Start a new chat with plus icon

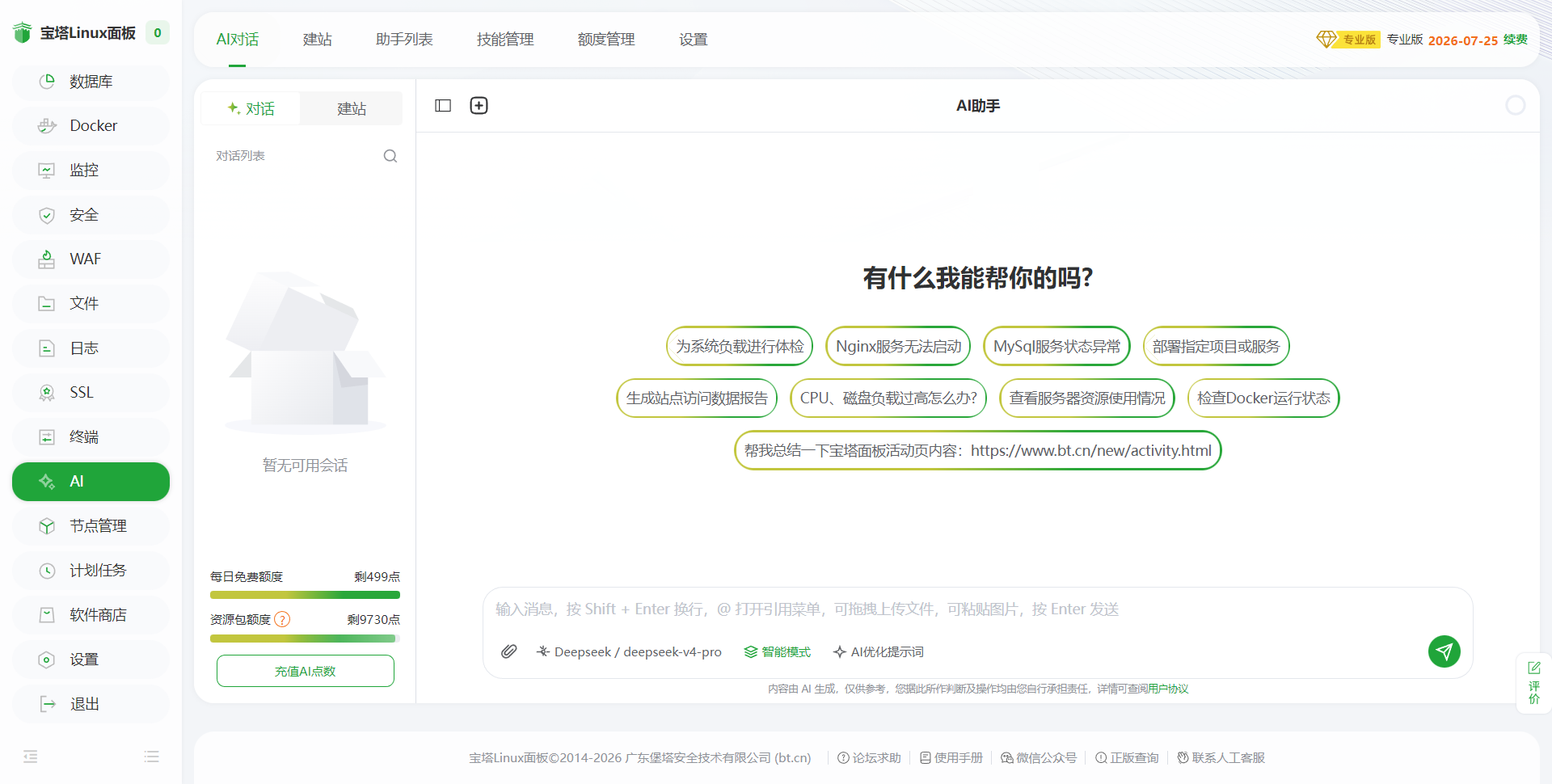pyautogui.click(x=479, y=106)
